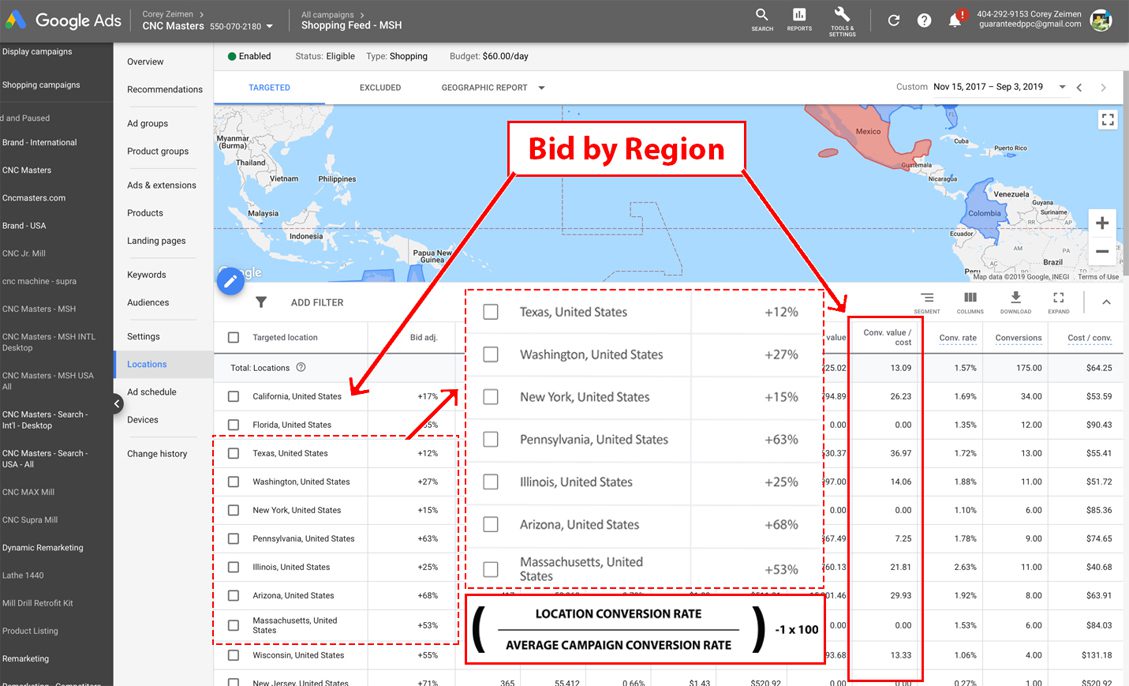Check the California, United States row
1129x686 pixels.
pyautogui.click(x=233, y=396)
